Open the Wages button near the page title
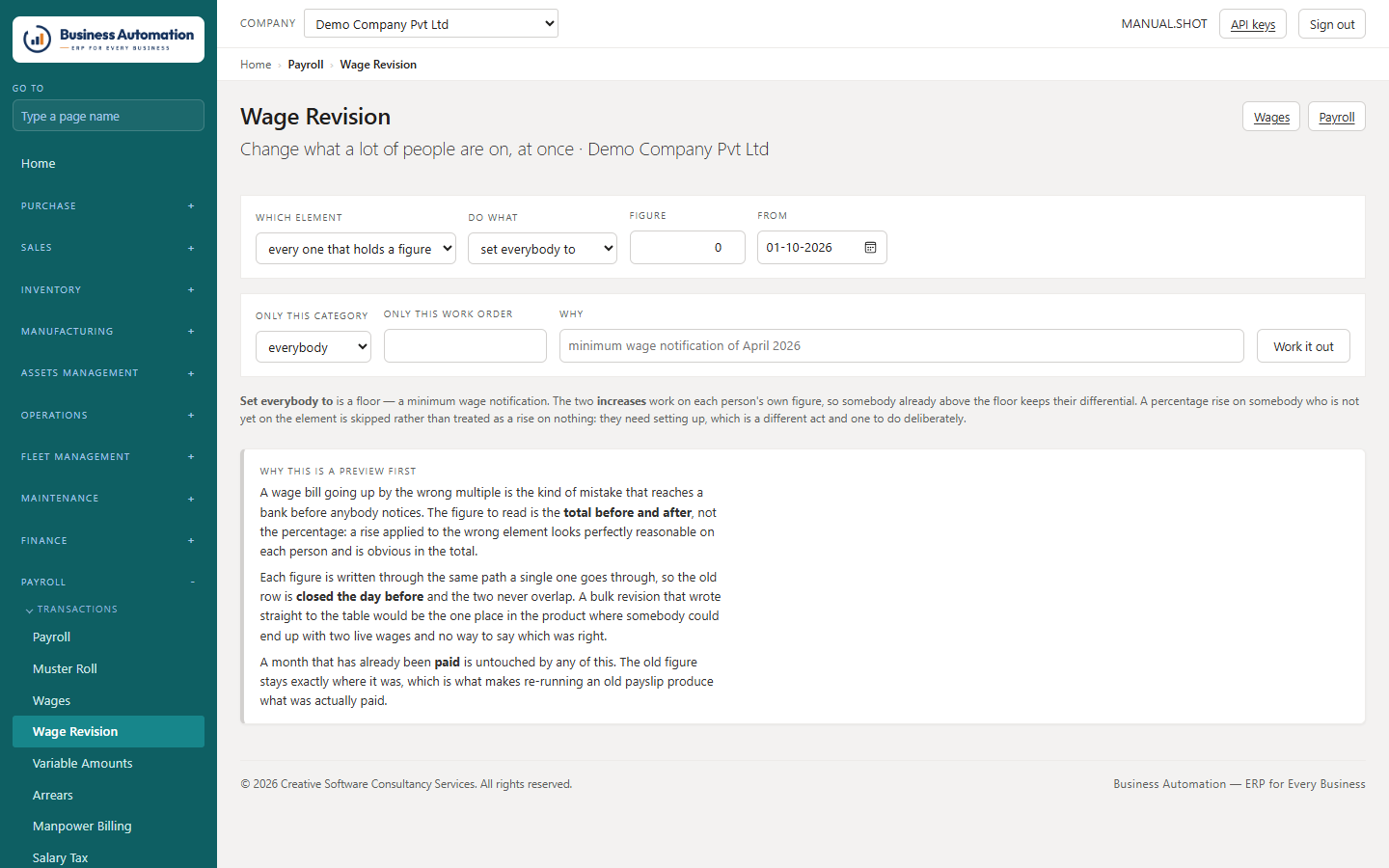The image size is (1389, 868). click(x=1271, y=117)
